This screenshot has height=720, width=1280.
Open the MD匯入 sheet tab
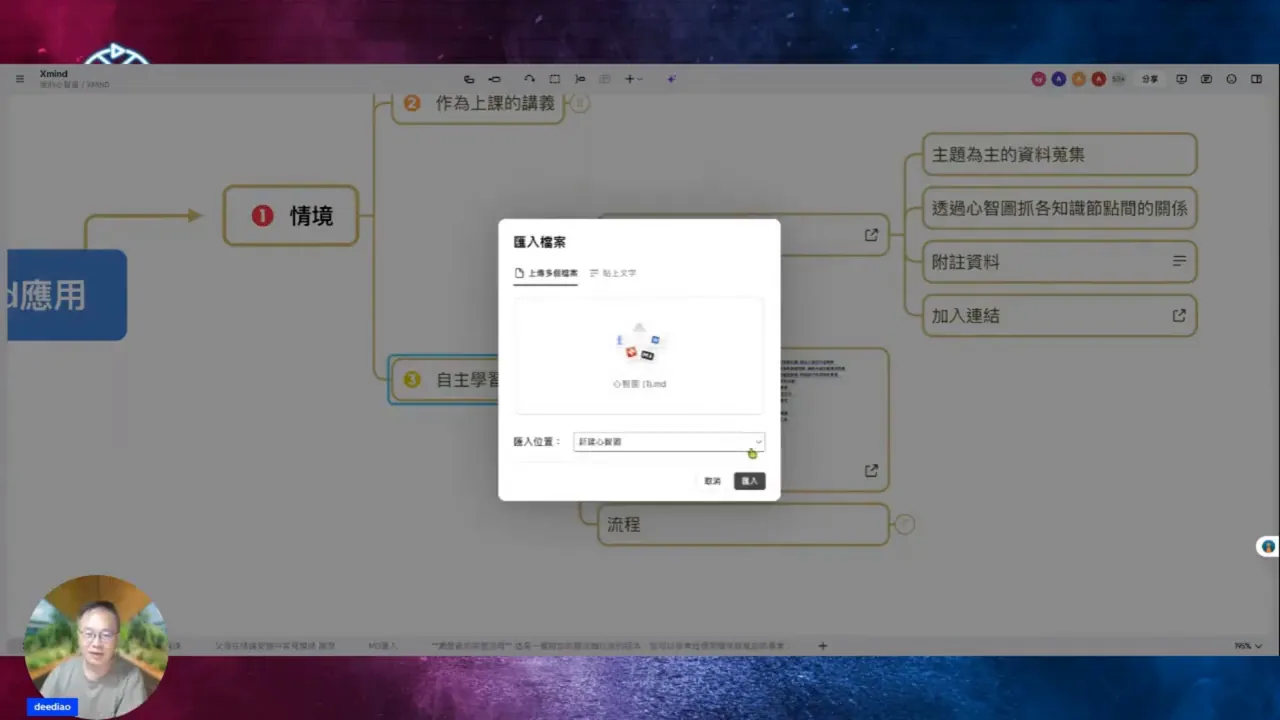(381, 646)
